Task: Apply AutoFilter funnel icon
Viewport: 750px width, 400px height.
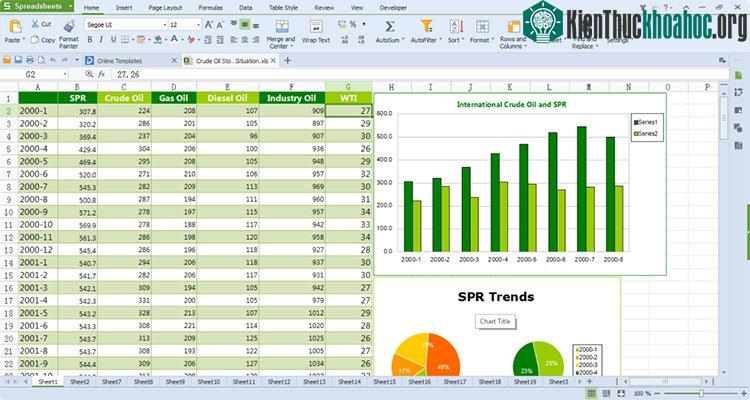Action: tap(426, 26)
